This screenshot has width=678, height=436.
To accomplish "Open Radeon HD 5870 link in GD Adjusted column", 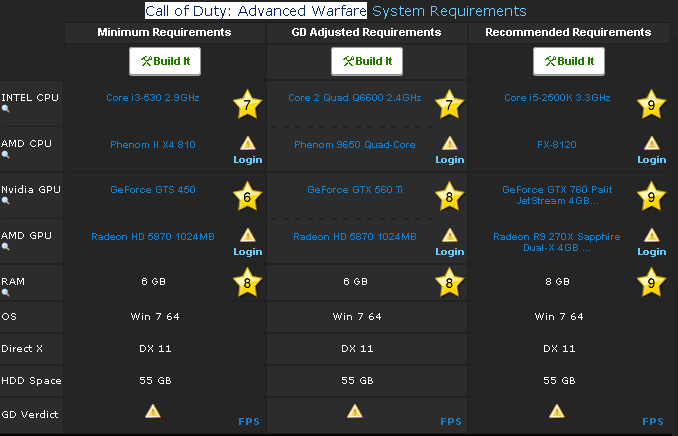I will tap(355, 237).
